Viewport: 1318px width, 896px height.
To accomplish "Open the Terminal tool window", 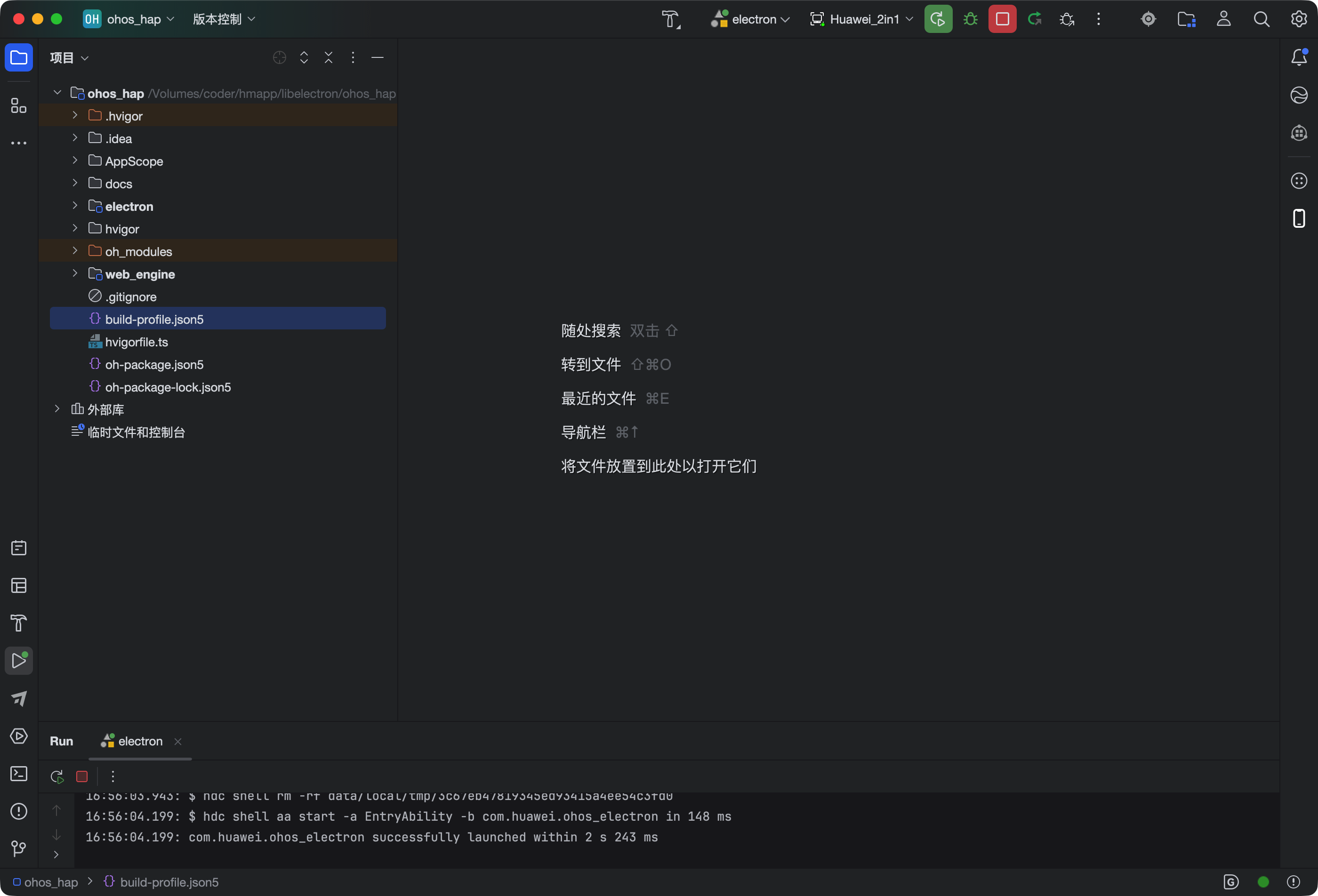I will point(19,774).
